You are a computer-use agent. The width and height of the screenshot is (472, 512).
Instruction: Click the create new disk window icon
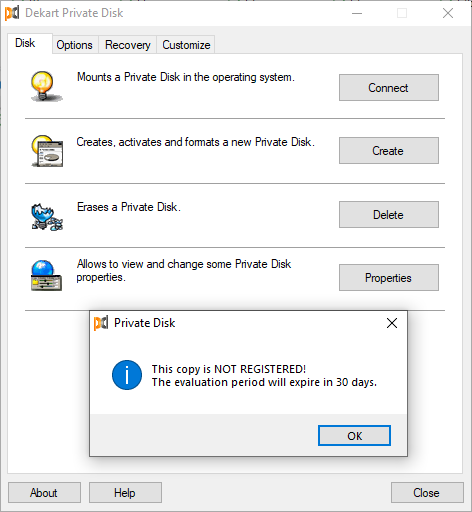[x=47, y=151]
